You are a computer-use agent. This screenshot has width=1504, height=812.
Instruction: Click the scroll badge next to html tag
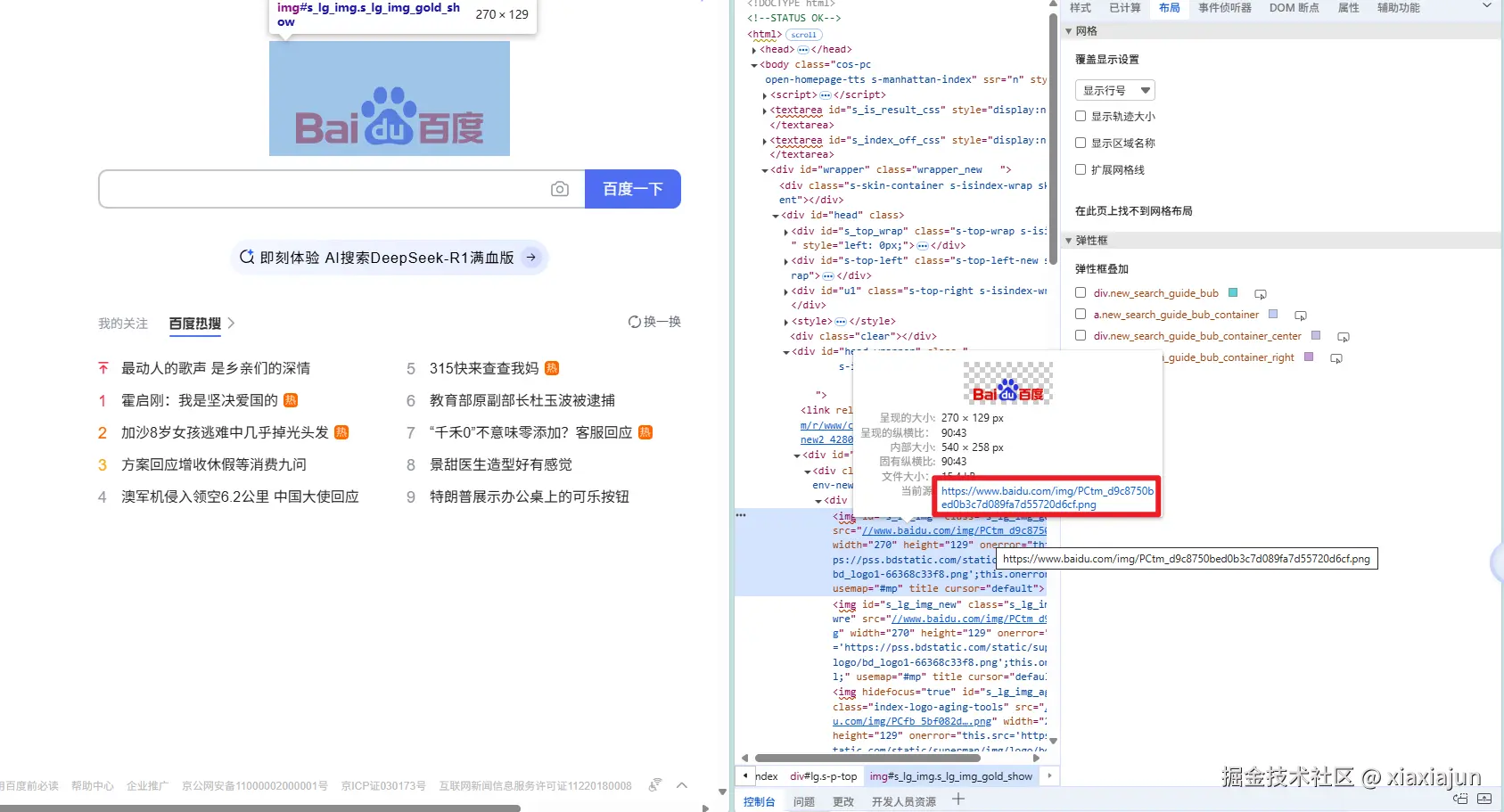pos(803,35)
